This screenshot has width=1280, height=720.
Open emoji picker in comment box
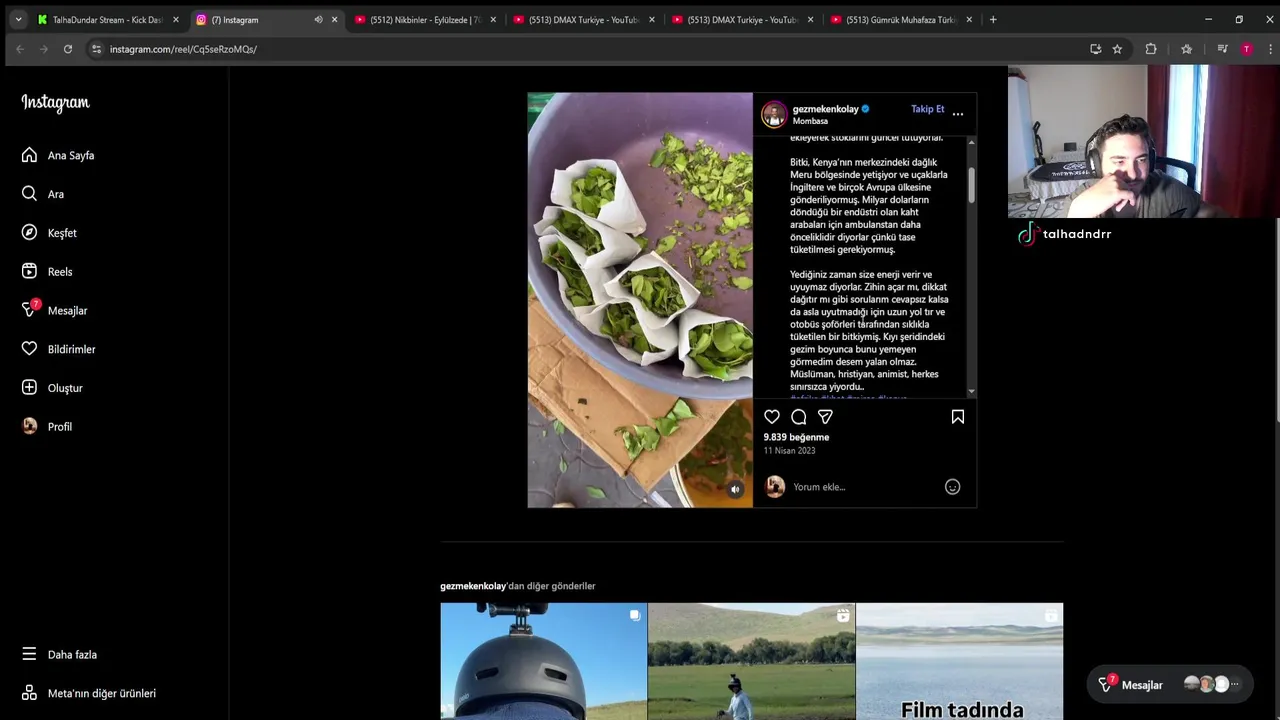pos(953,487)
